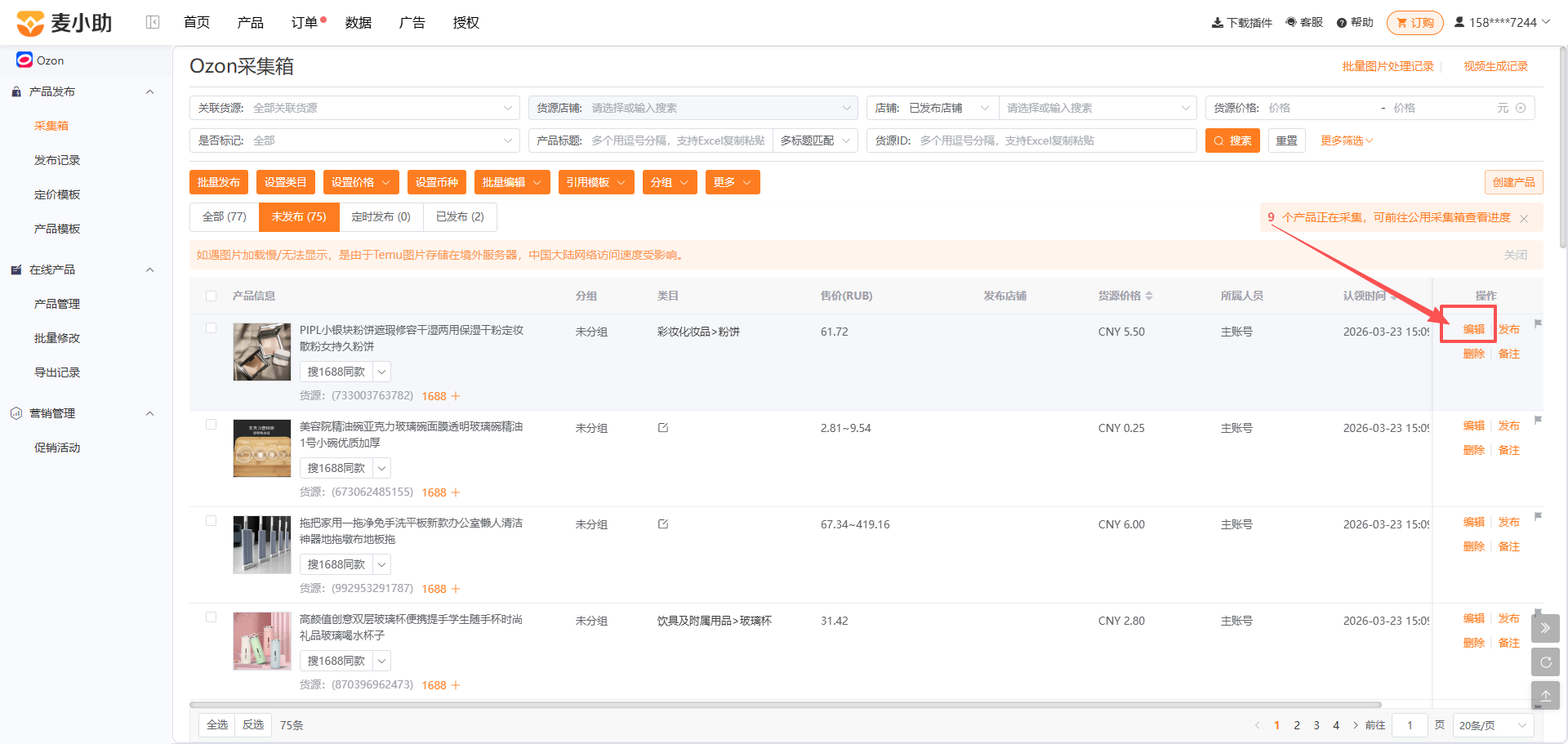Add 1688 source plus icon for 870396962473

(456, 685)
